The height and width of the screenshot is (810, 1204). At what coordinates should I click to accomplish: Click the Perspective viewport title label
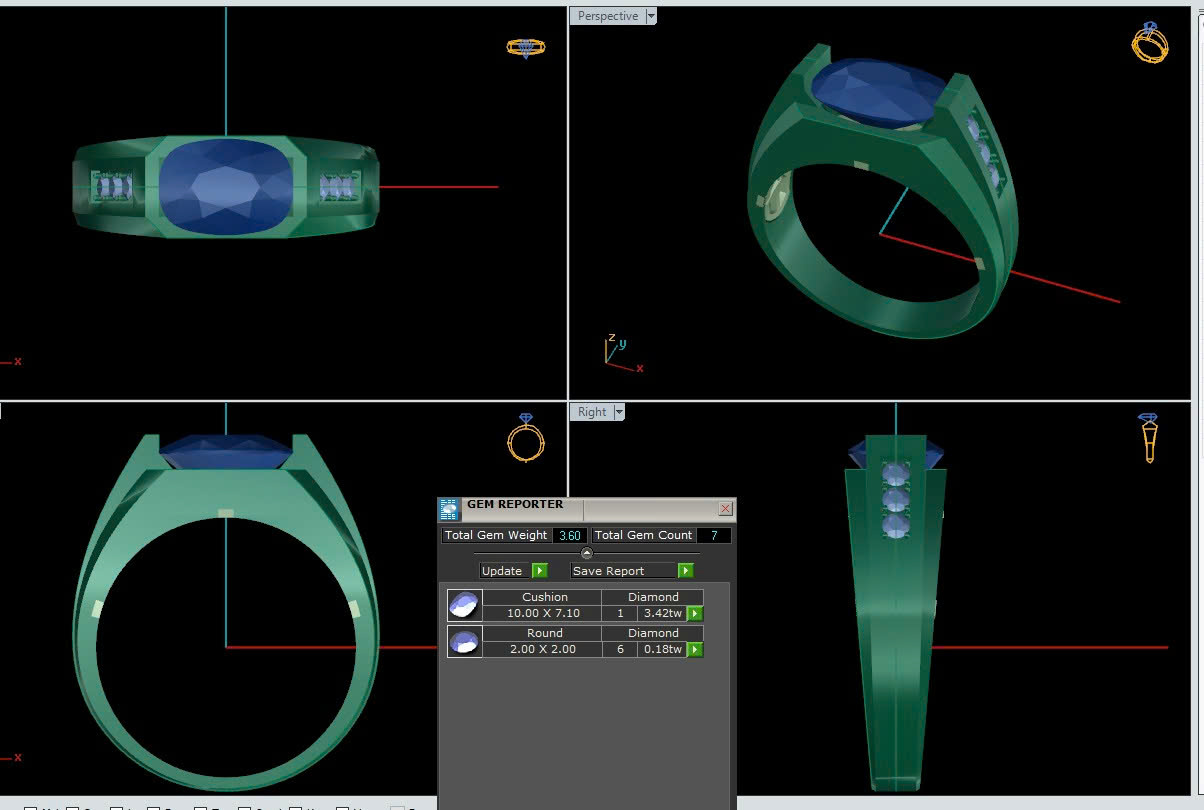[607, 16]
